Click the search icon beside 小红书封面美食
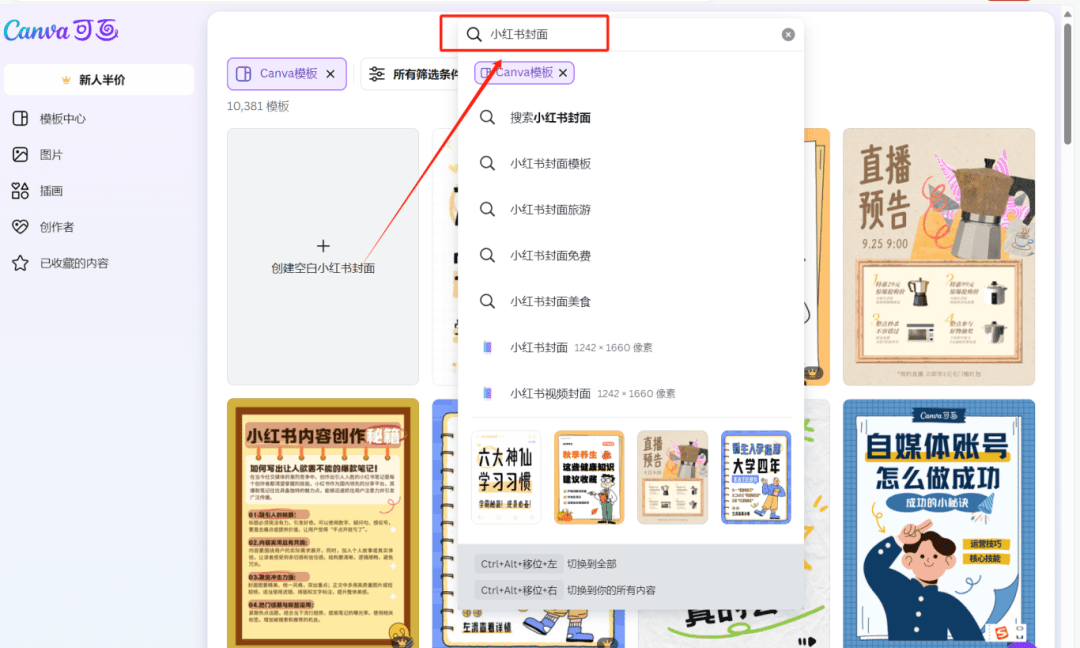The height and width of the screenshot is (648, 1080). [x=487, y=302]
